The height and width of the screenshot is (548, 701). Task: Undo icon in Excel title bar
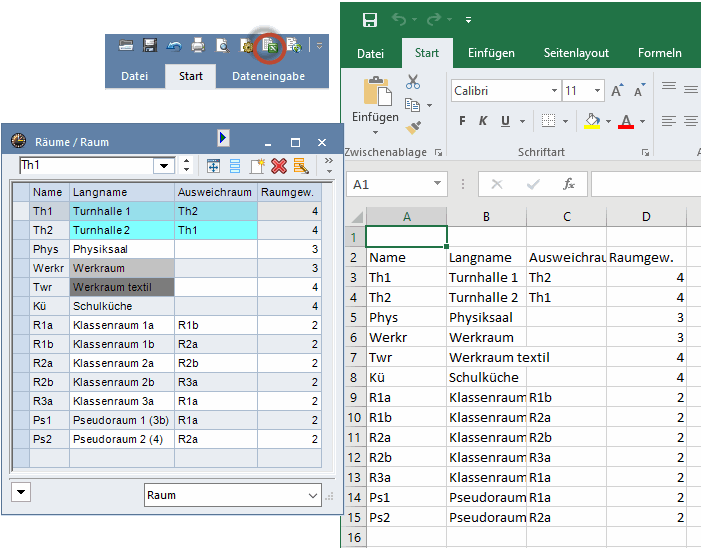tap(399, 19)
